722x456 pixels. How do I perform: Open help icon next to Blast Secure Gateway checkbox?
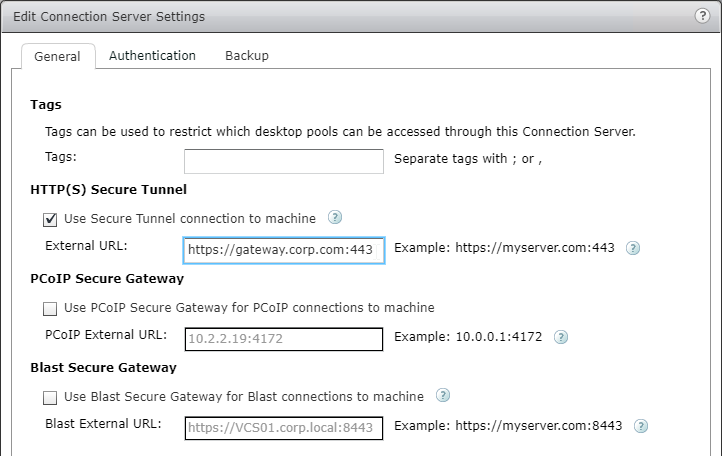443,395
